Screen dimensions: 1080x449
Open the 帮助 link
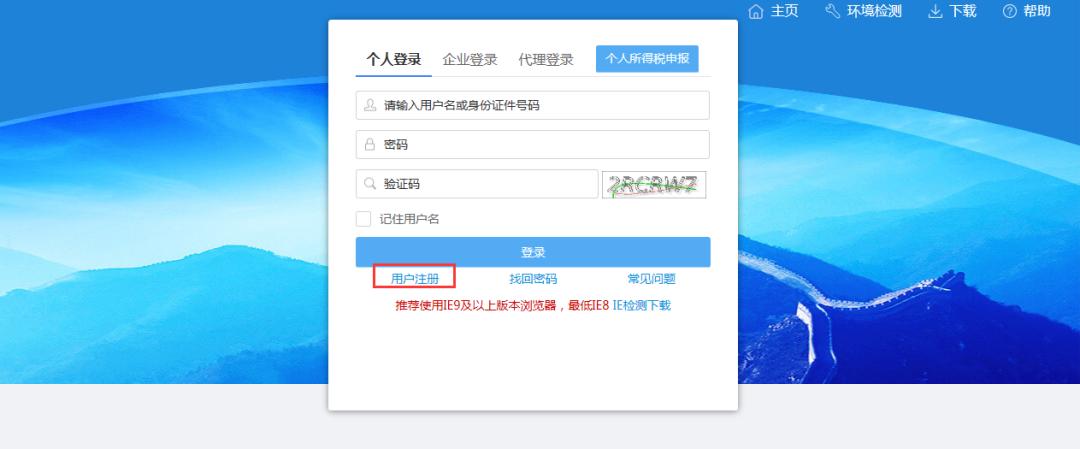point(1037,12)
